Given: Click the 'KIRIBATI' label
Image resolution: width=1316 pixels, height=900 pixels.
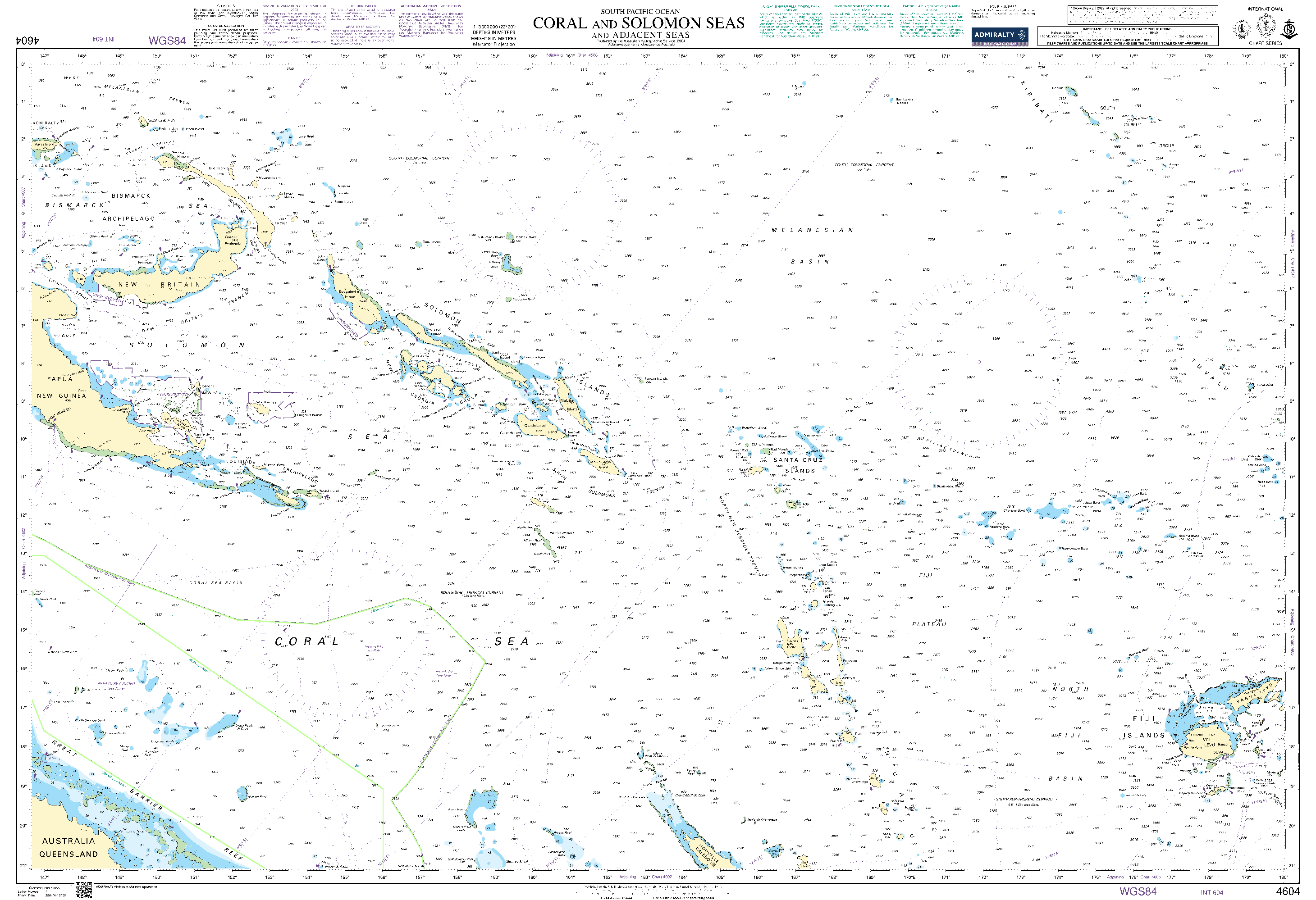Looking at the screenshot, I should click(x=1038, y=102).
